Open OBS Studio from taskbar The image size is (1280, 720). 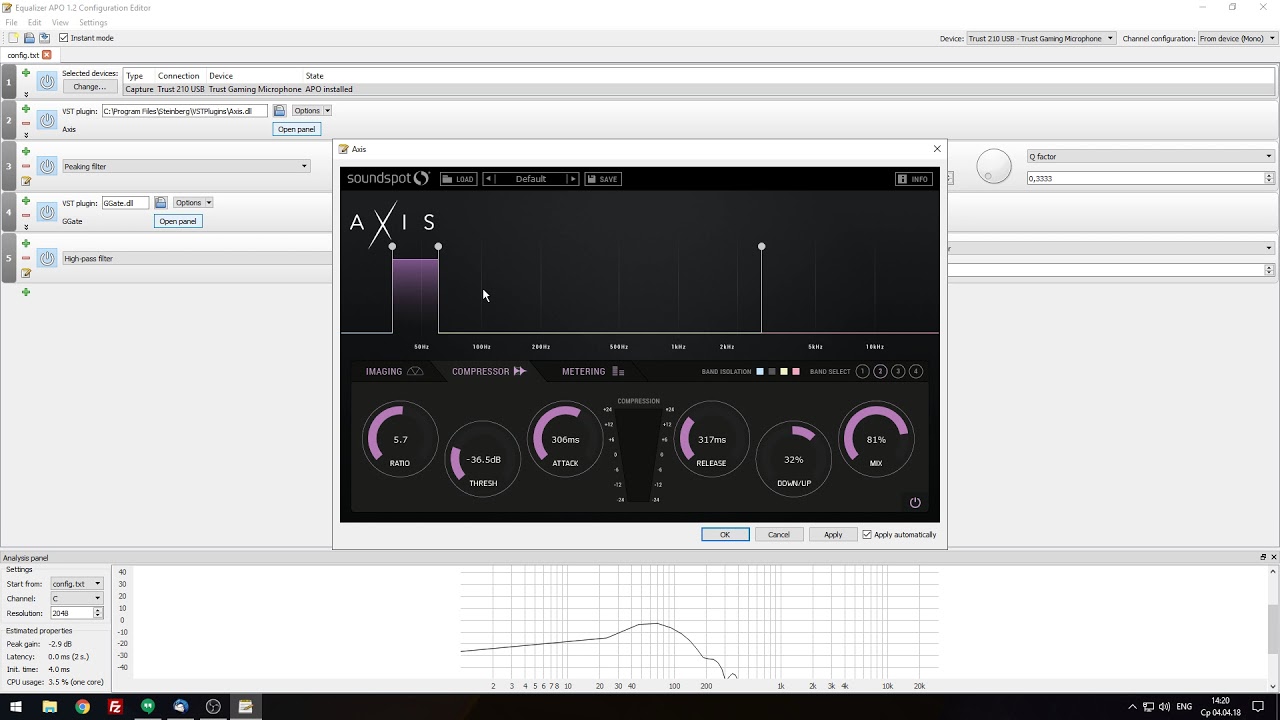(213, 707)
